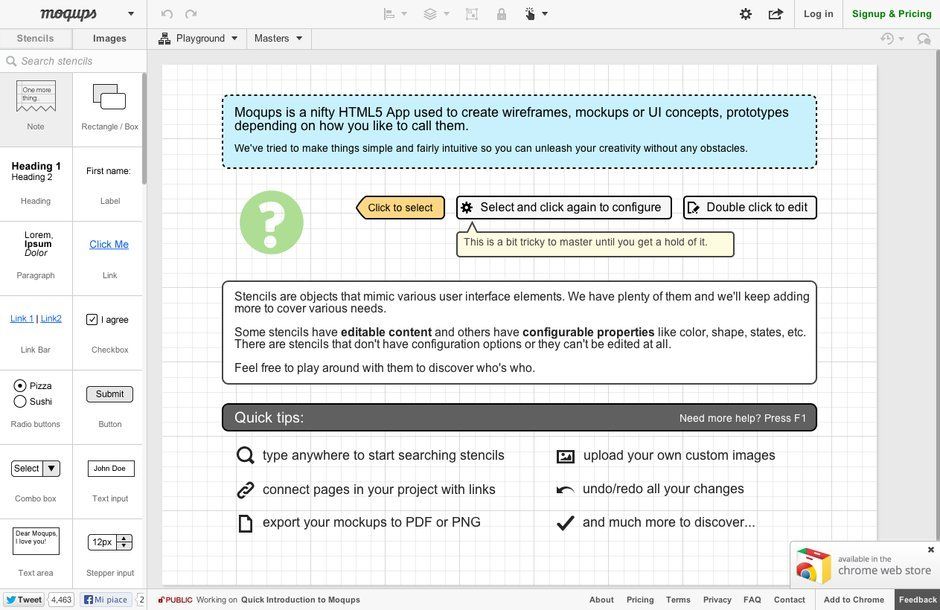Select the Heading stencil
This screenshot has height=610, width=940.
pyautogui.click(x=36, y=182)
